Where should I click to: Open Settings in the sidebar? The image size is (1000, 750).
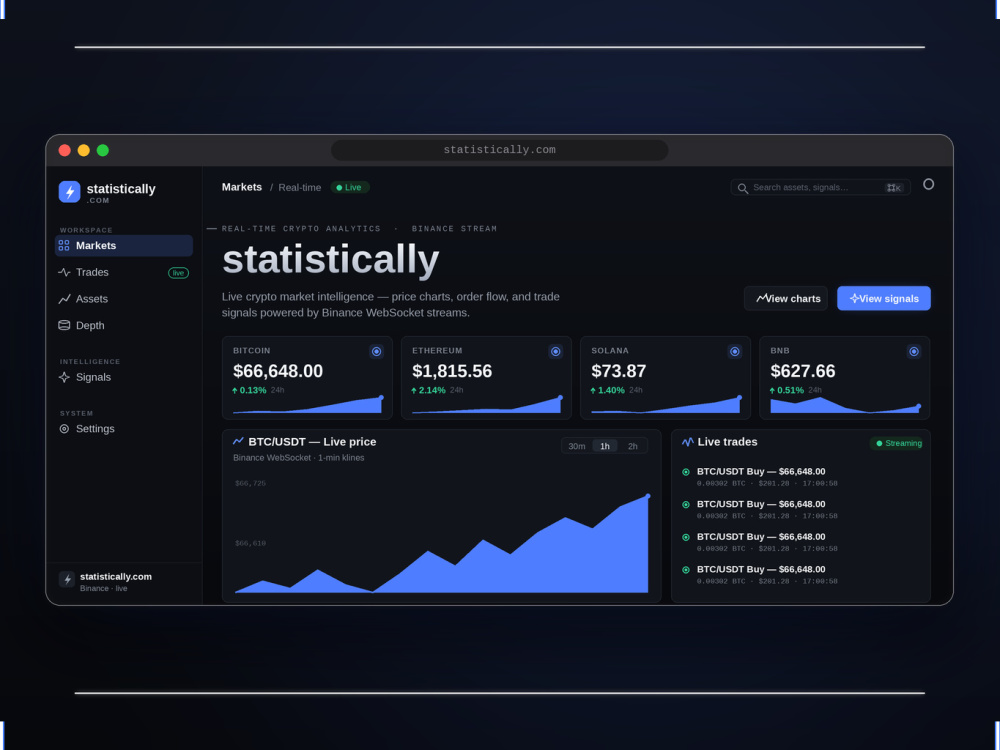tap(124, 429)
